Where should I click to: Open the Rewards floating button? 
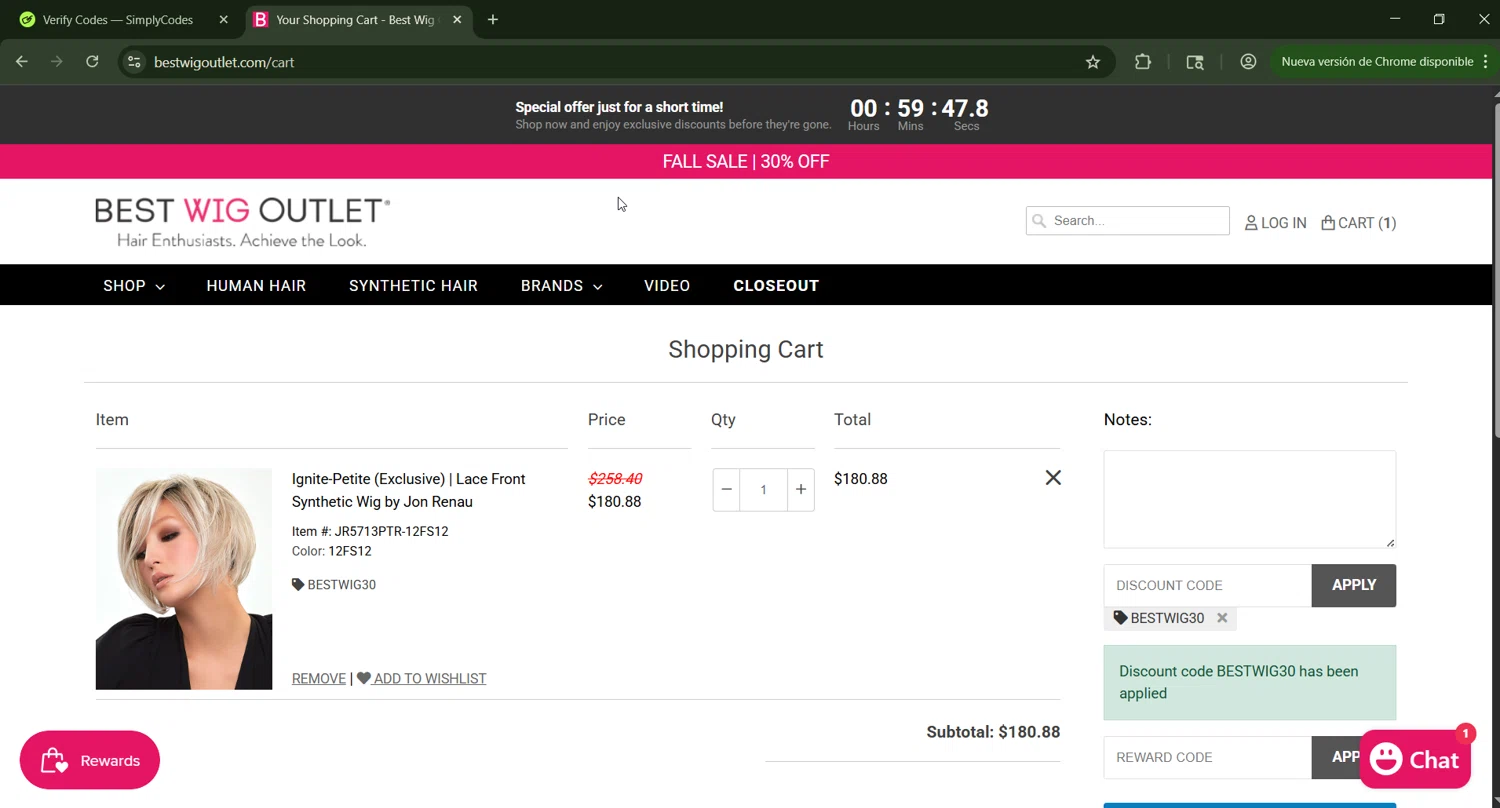90,760
